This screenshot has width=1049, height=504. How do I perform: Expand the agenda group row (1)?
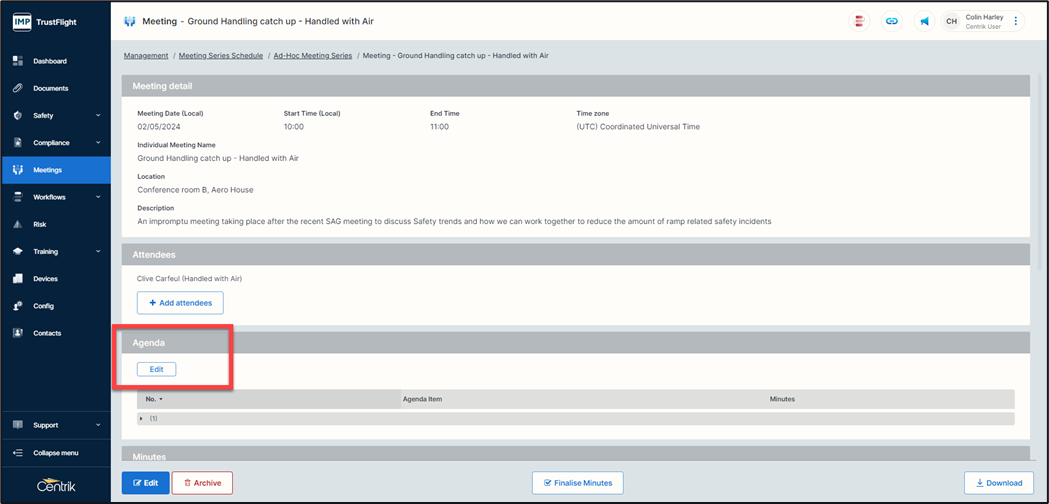(x=142, y=418)
